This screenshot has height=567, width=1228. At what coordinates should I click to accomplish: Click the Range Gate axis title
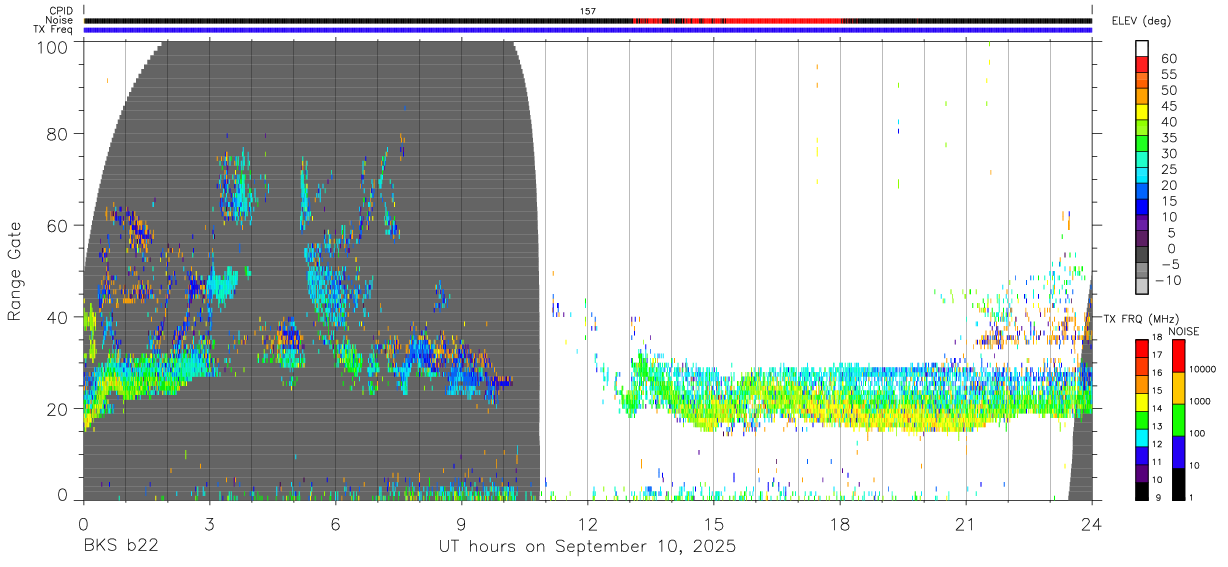click(15, 272)
